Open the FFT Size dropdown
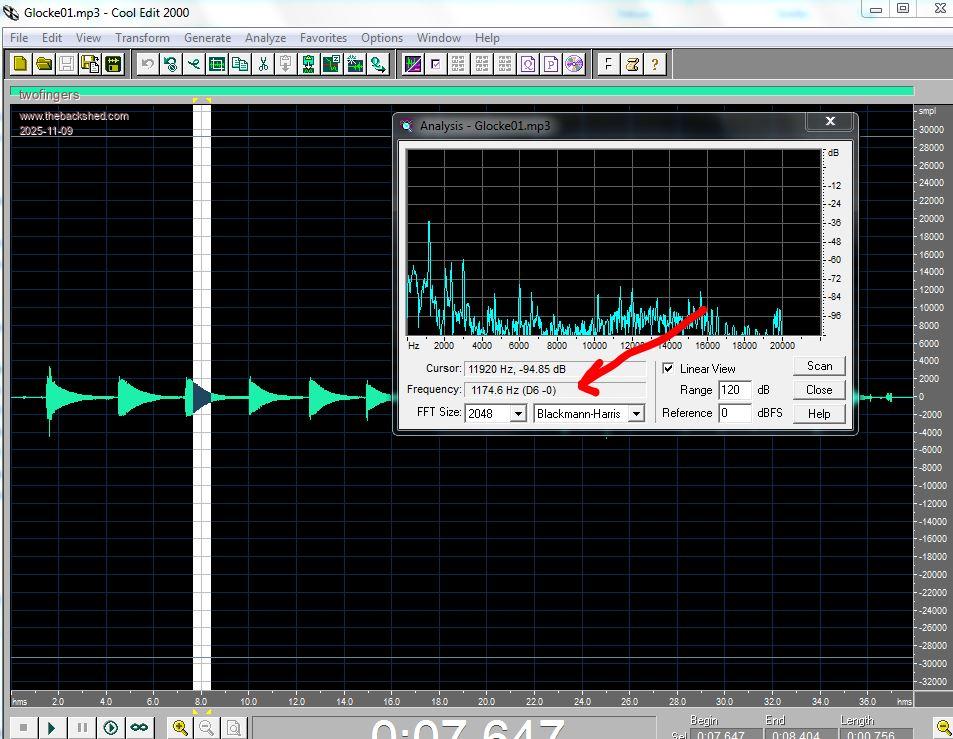 (x=518, y=413)
